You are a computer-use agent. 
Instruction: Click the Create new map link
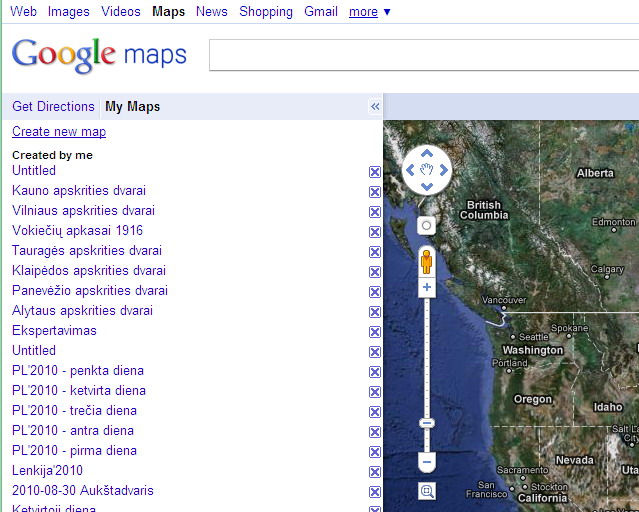tap(59, 132)
